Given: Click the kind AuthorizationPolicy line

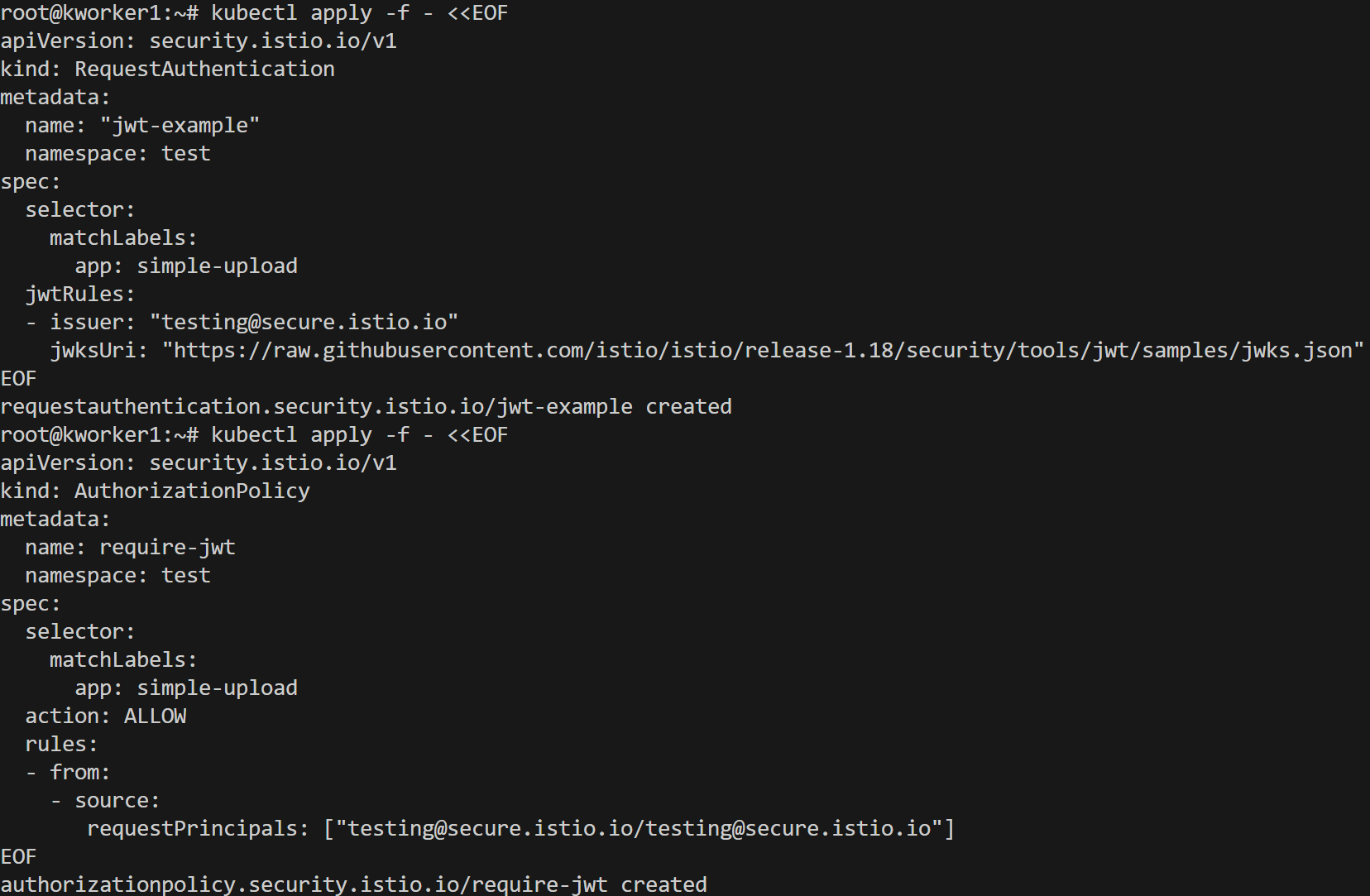Looking at the screenshot, I should coord(155,491).
